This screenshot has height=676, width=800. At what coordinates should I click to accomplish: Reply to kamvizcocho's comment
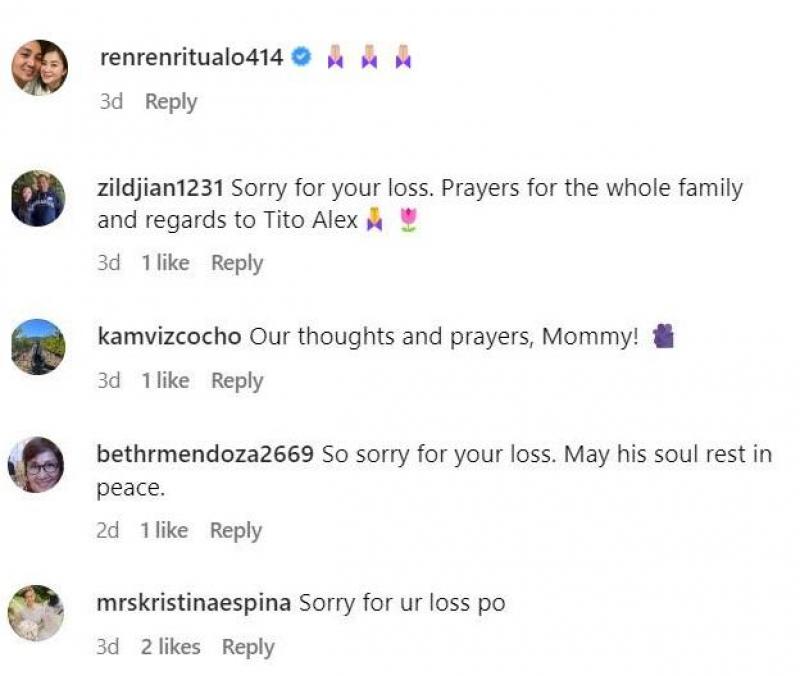tap(237, 381)
